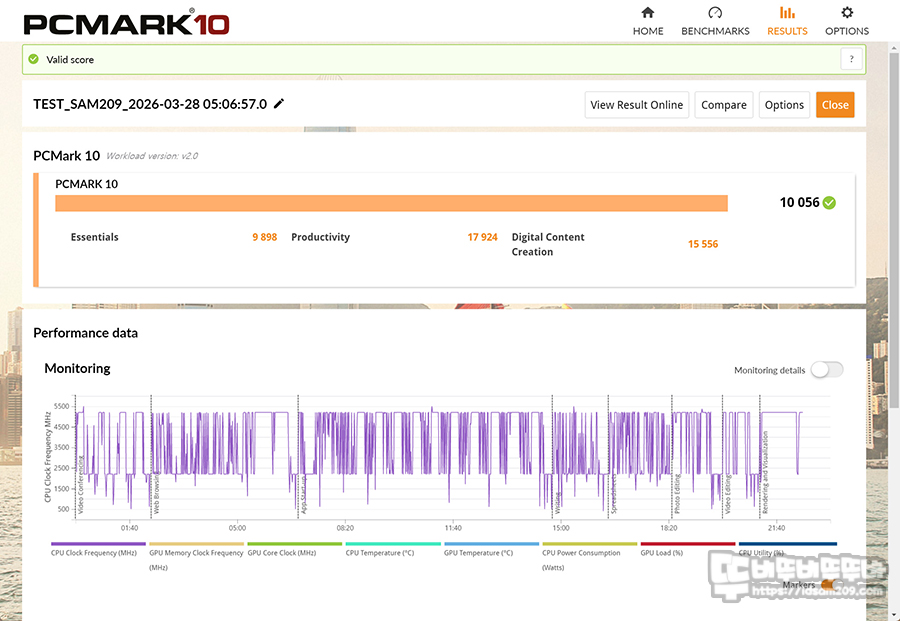
Task: Click the Spreadsheets chart marker
Action: [x=613, y=494]
